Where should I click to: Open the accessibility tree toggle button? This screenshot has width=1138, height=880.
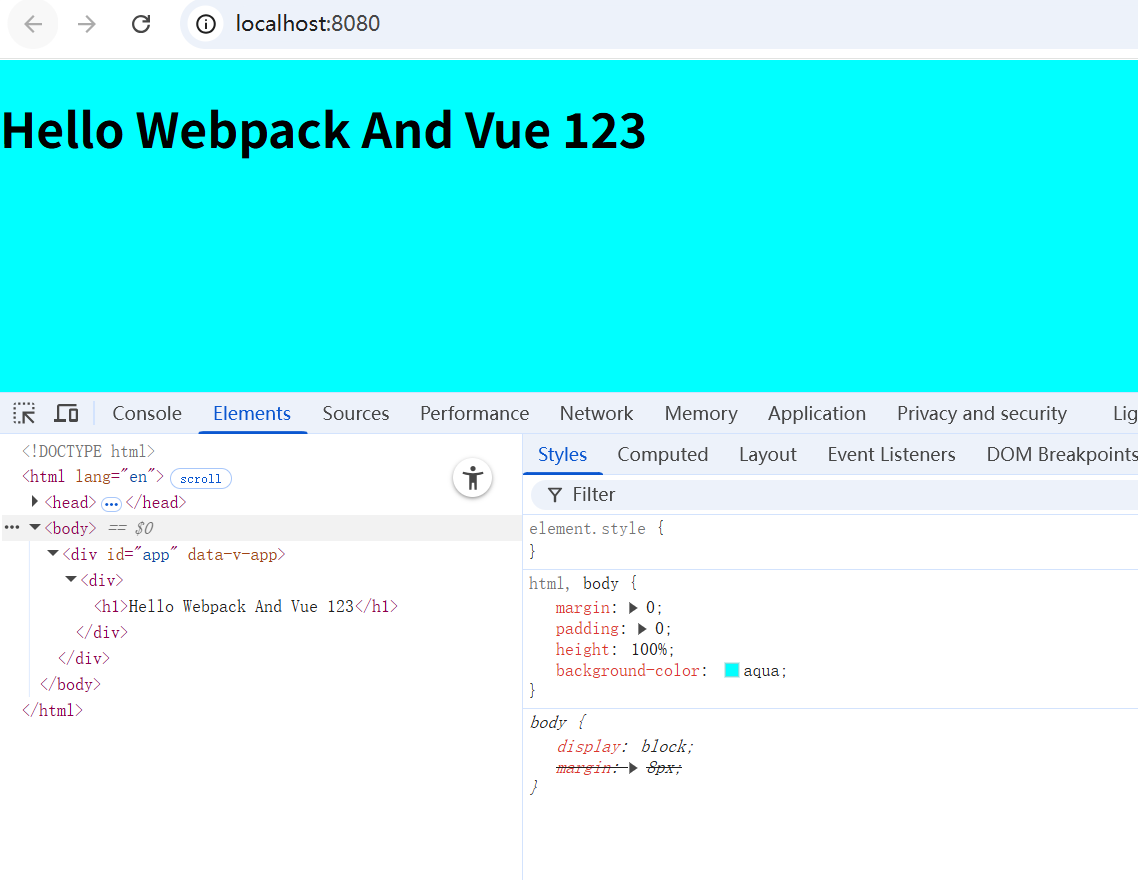472,479
